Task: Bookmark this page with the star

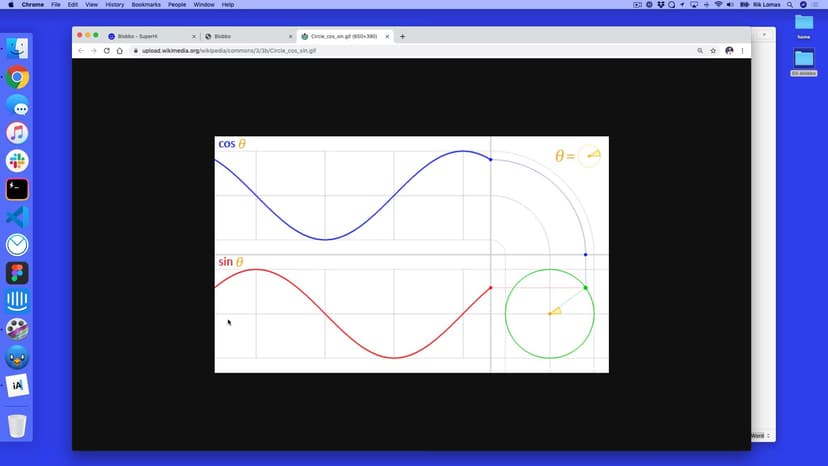Action: [x=713, y=51]
